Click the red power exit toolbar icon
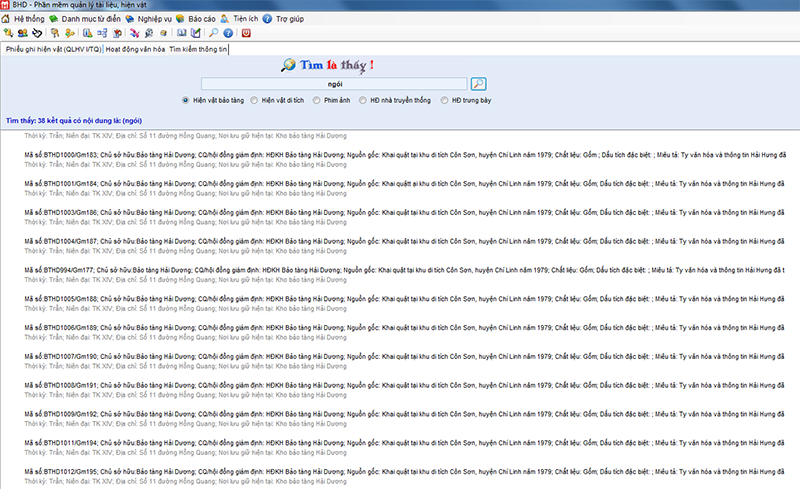This screenshot has width=800, height=489. tap(246, 33)
